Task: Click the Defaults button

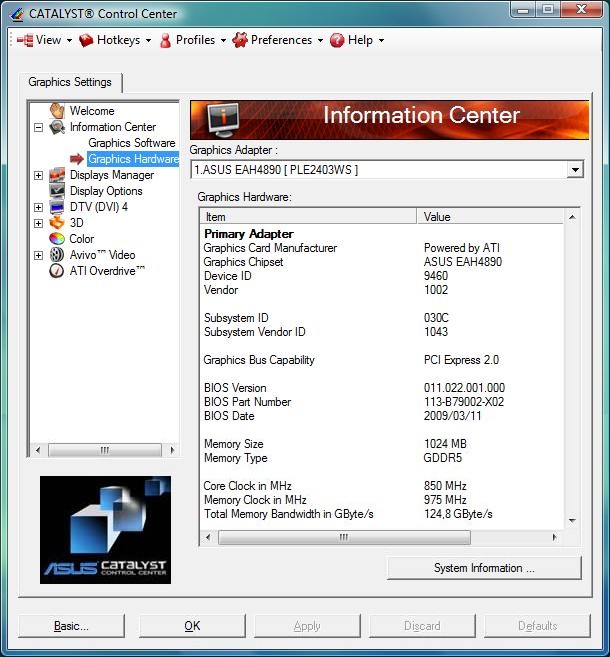Action: coord(538,626)
